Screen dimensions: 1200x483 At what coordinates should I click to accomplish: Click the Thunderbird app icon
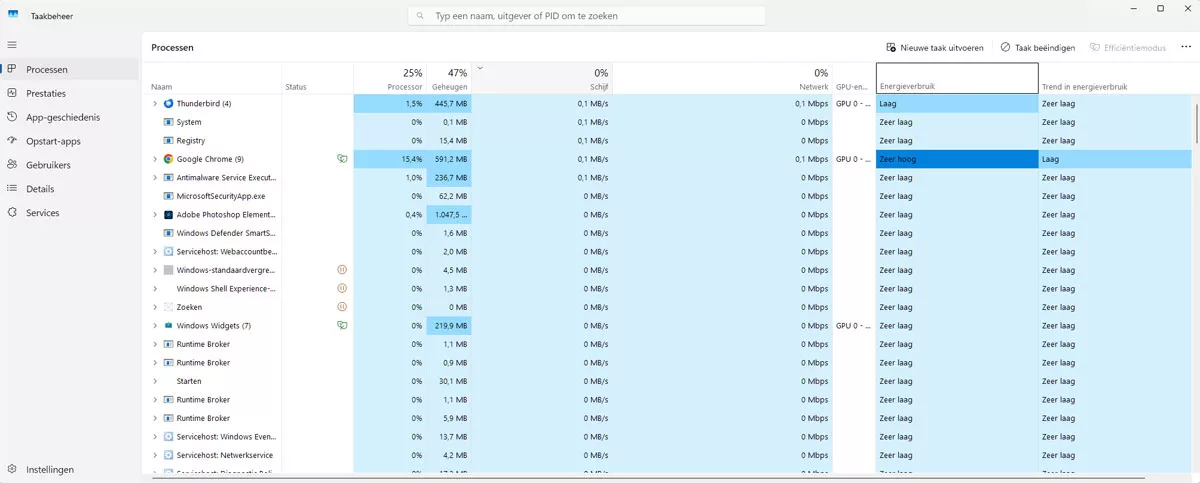(x=168, y=104)
